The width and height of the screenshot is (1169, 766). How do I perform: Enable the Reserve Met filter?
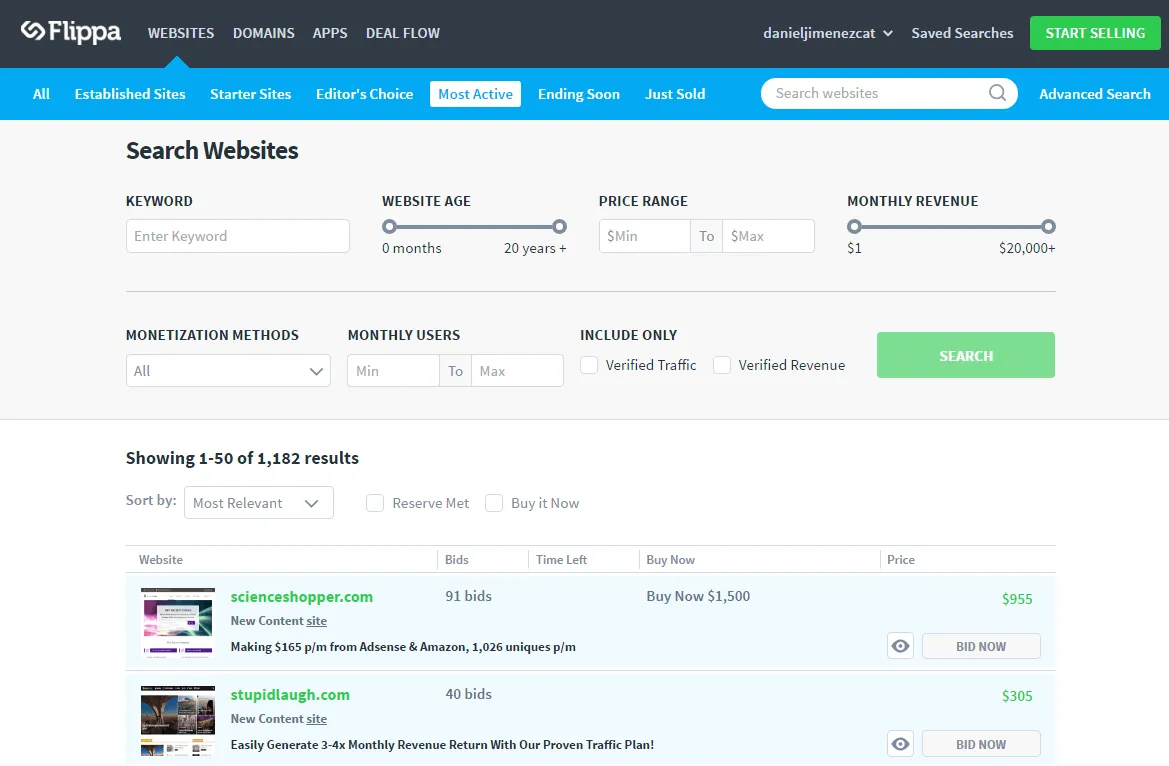pos(375,503)
